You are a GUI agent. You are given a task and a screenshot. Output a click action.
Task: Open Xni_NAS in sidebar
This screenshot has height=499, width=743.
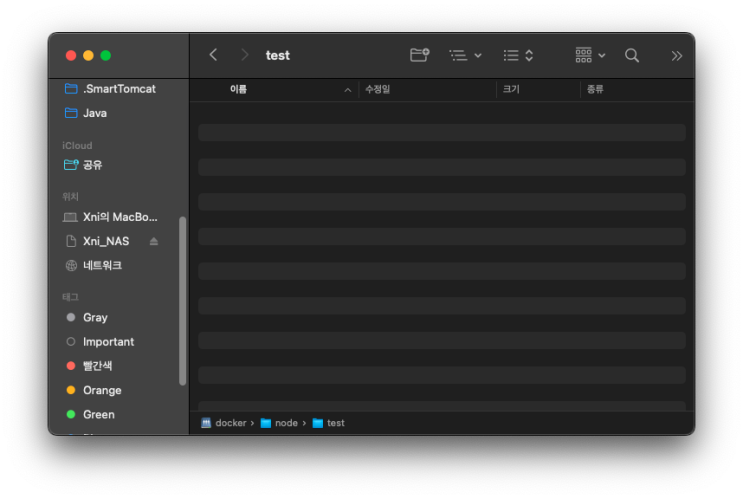[x=106, y=241]
